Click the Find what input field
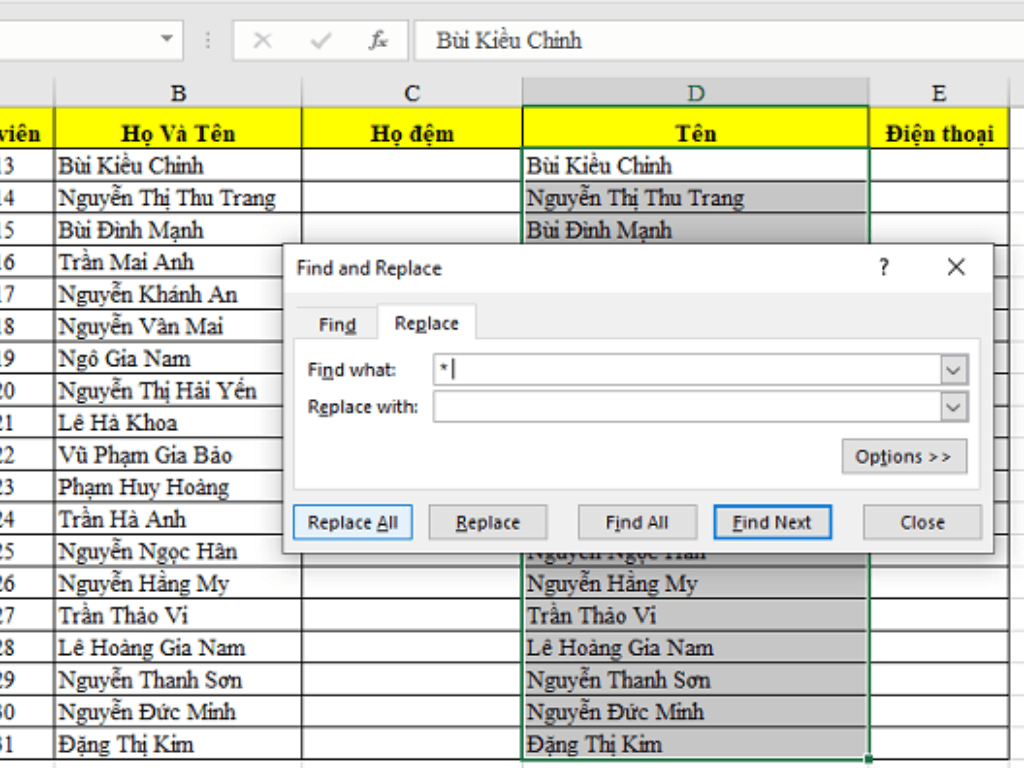The image size is (1024, 768). (x=686, y=370)
